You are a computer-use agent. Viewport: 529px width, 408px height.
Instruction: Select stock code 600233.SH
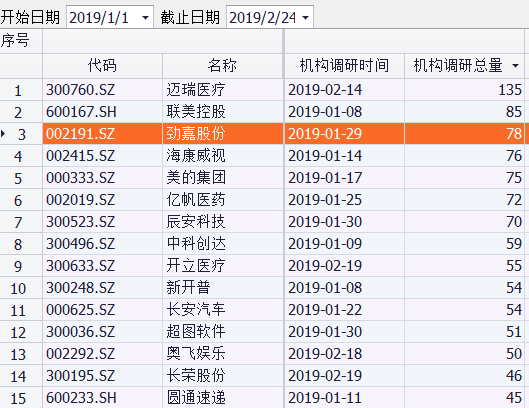pos(81,398)
